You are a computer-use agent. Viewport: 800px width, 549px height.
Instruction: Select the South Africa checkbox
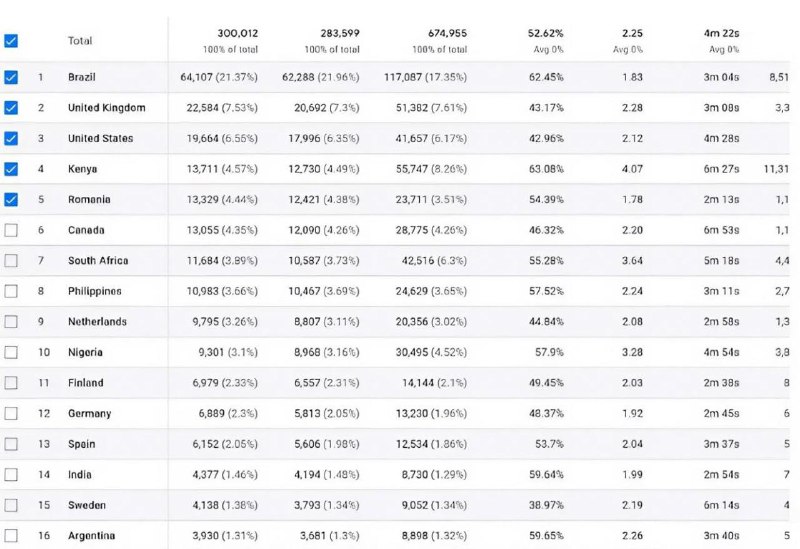click(11, 261)
